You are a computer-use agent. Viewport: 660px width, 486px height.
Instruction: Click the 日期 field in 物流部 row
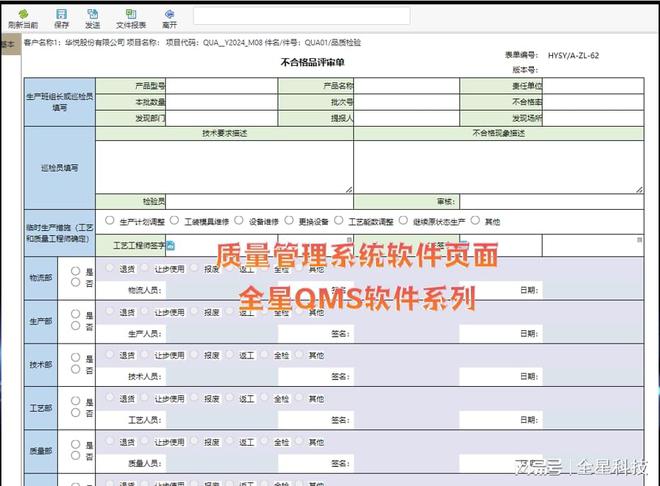point(593,290)
